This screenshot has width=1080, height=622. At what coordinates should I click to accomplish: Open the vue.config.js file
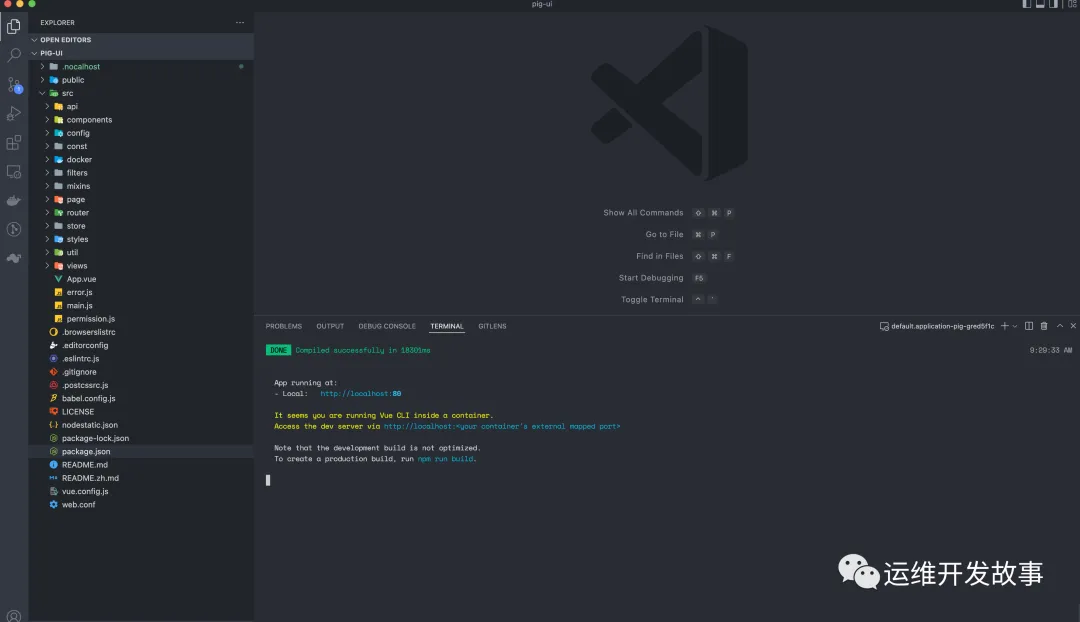pyautogui.click(x=141, y=492)
